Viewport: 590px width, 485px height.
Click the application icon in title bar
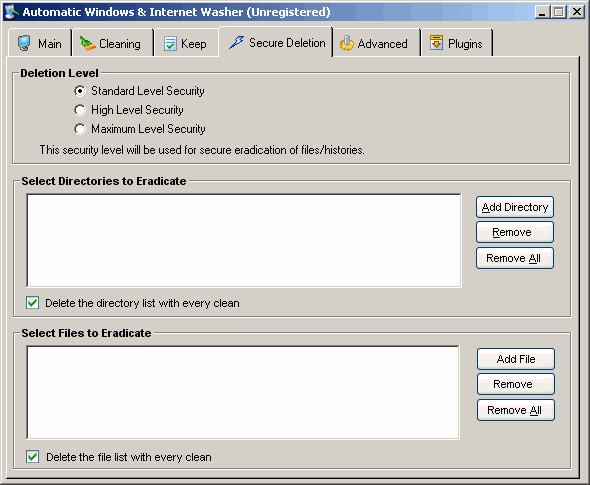click(x=11, y=12)
